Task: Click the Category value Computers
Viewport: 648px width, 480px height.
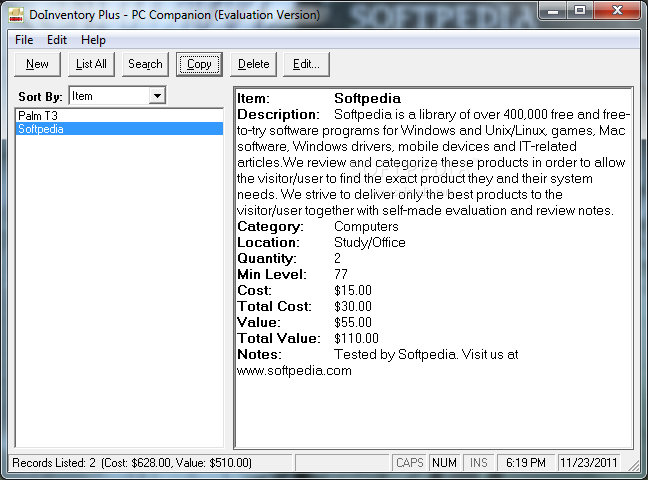Action: tap(366, 227)
